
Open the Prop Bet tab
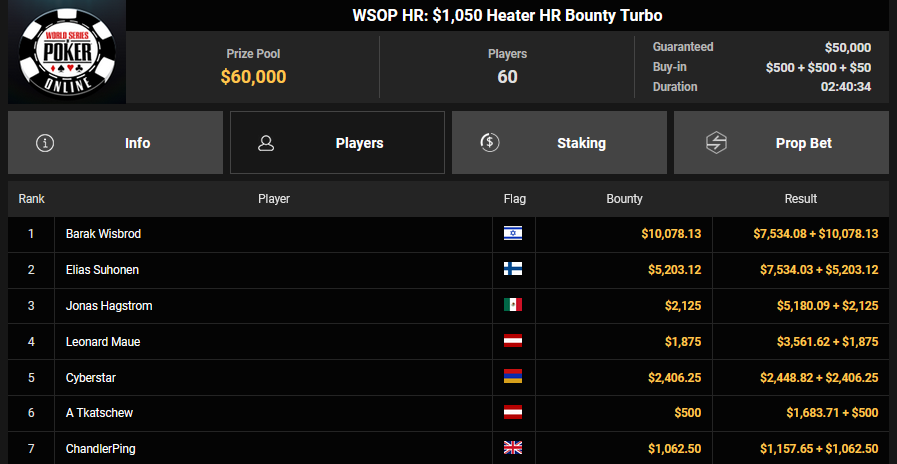803,143
